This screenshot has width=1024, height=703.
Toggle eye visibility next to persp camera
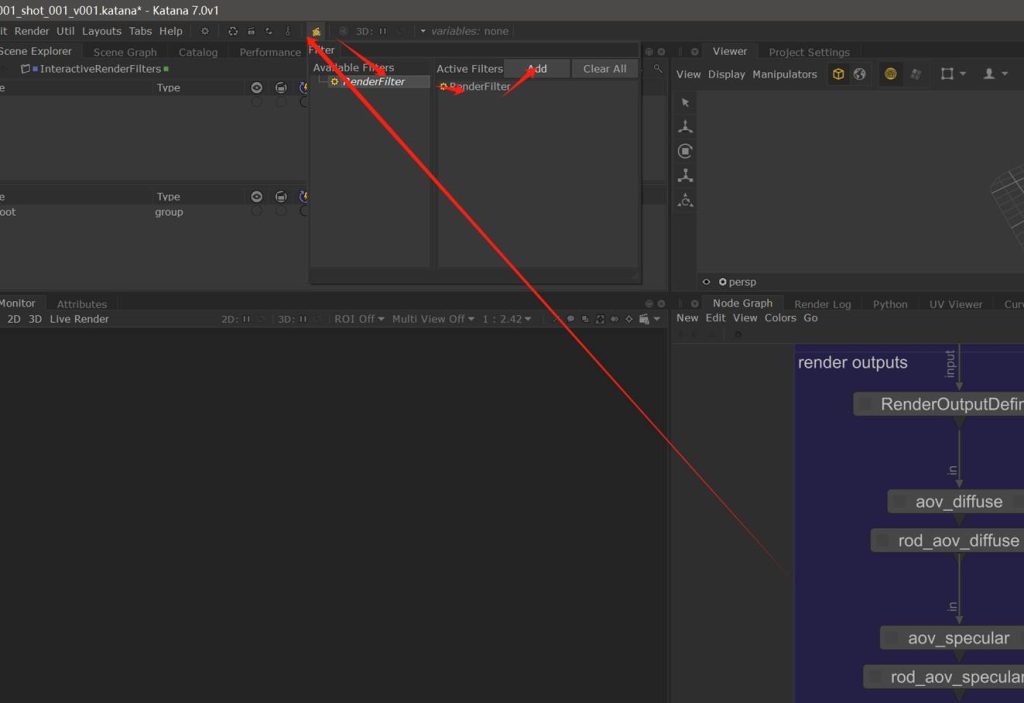(707, 282)
